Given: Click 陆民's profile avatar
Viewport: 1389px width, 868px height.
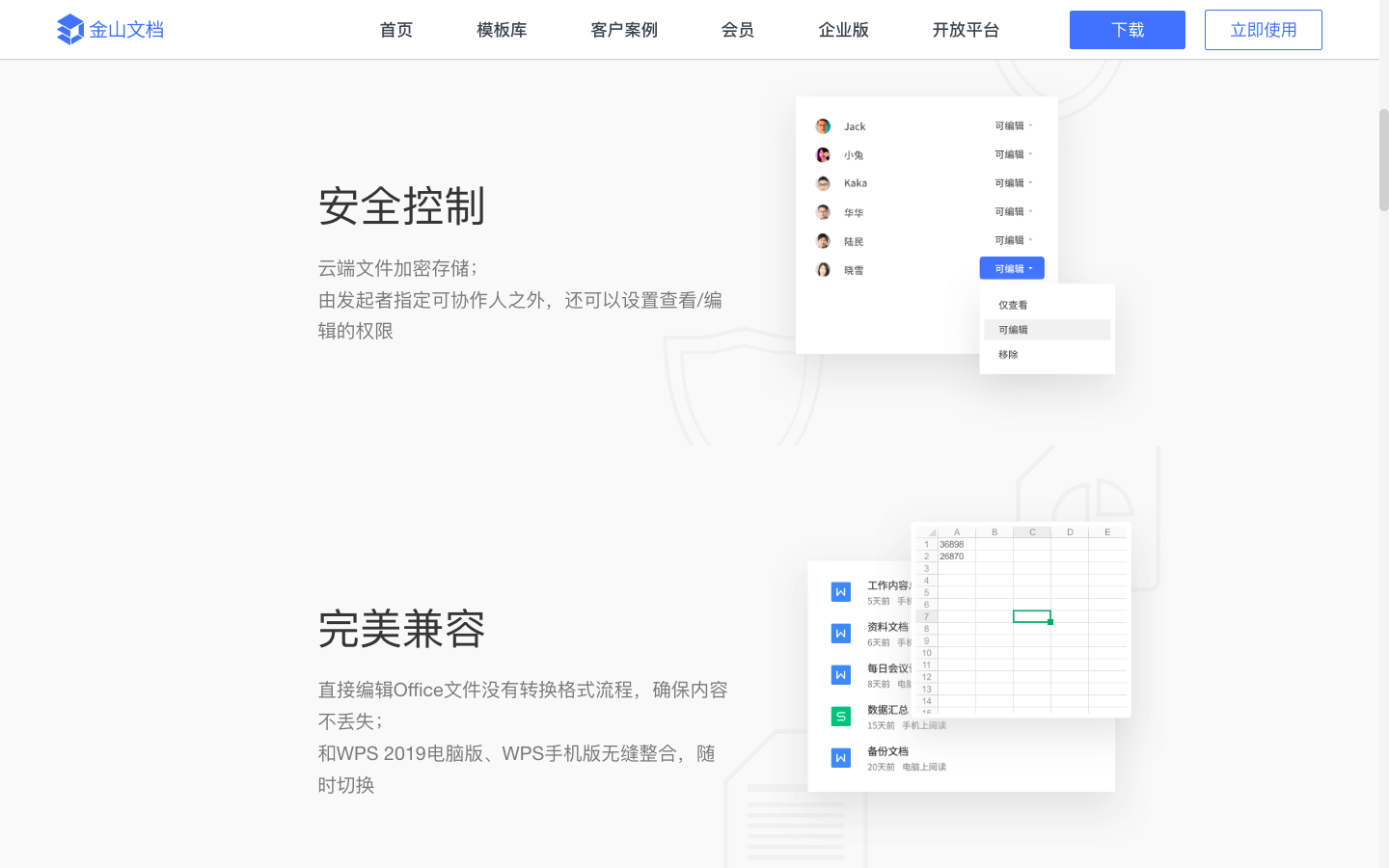Looking at the screenshot, I should [823, 240].
